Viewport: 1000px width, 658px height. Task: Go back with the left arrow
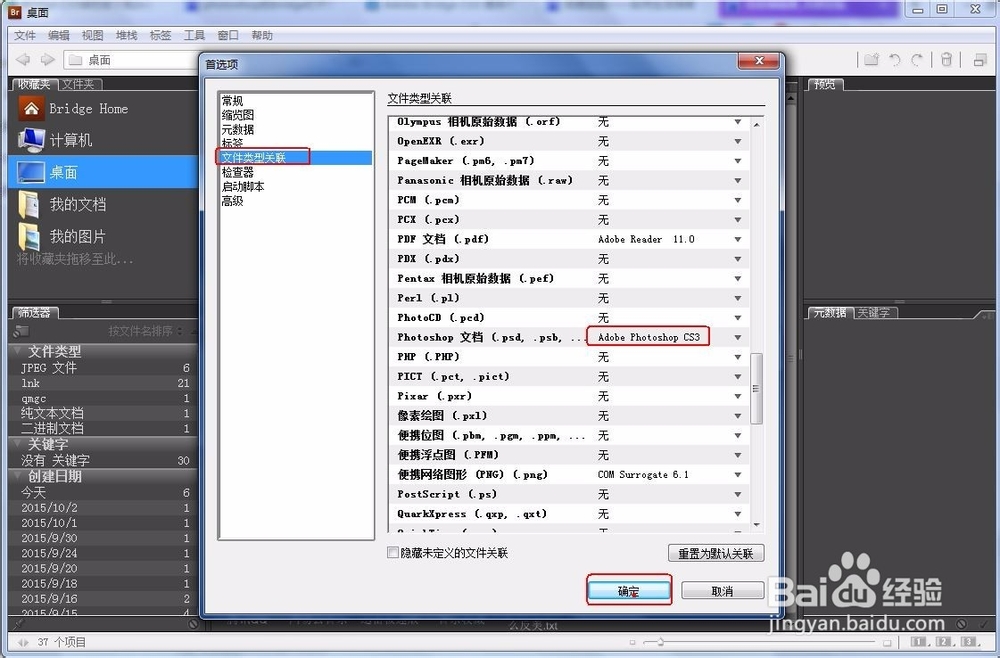(x=23, y=59)
